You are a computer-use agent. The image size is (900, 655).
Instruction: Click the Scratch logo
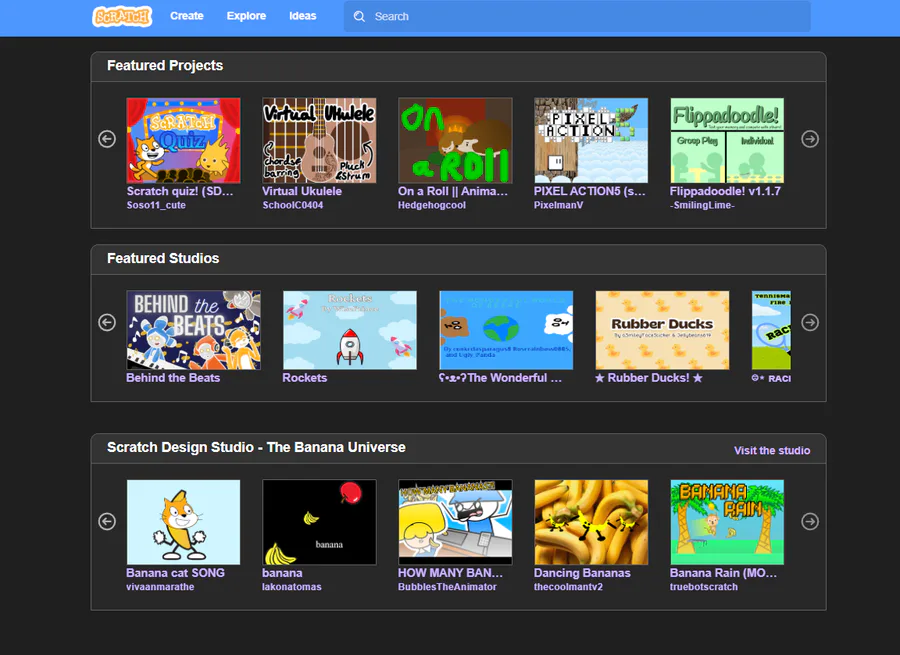coord(122,16)
